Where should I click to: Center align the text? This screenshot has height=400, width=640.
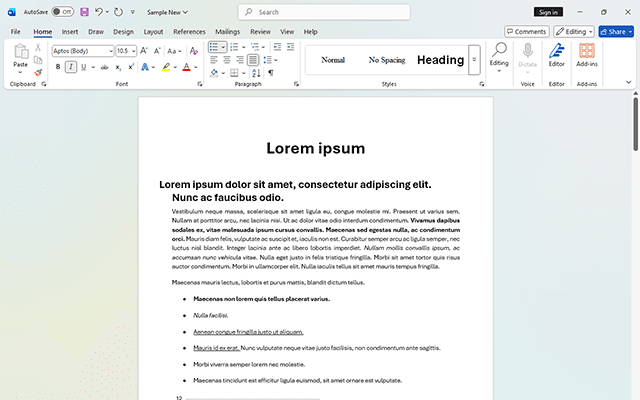pos(227,60)
